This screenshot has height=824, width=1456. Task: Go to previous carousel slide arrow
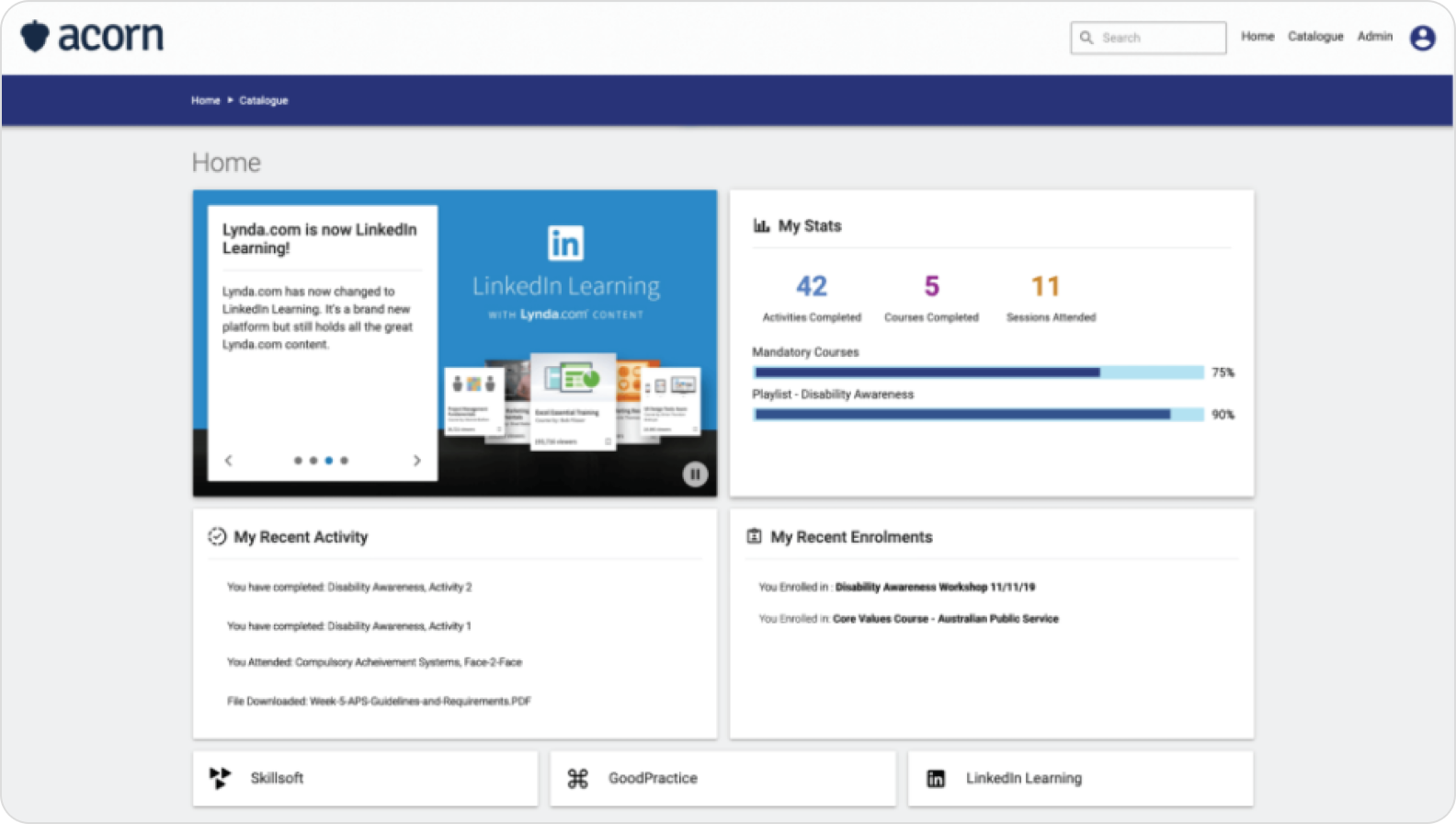coord(229,460)
